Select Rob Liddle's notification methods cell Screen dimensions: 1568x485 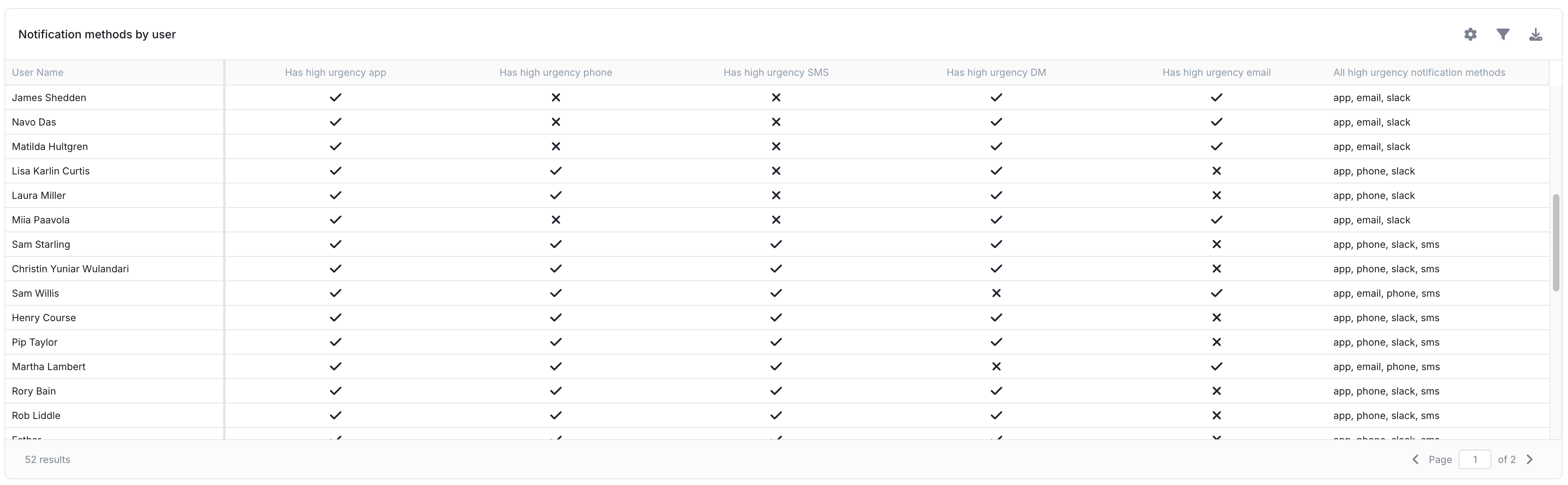click(1386, 416)
